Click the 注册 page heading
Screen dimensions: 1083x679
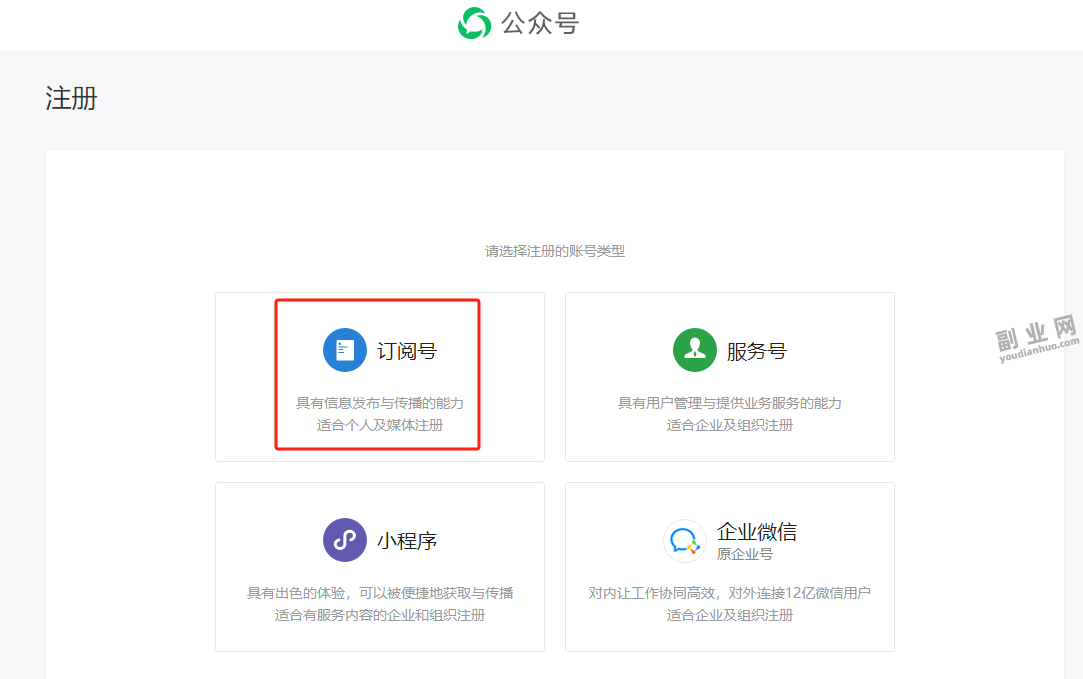(x=71, y=98)
